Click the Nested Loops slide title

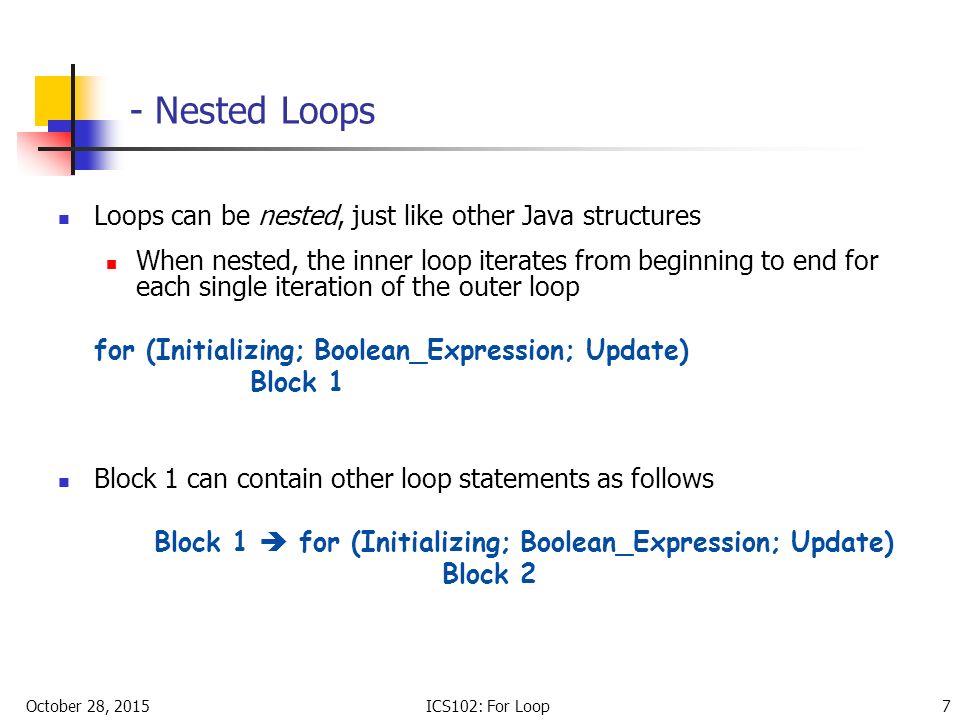coord(252,111)
